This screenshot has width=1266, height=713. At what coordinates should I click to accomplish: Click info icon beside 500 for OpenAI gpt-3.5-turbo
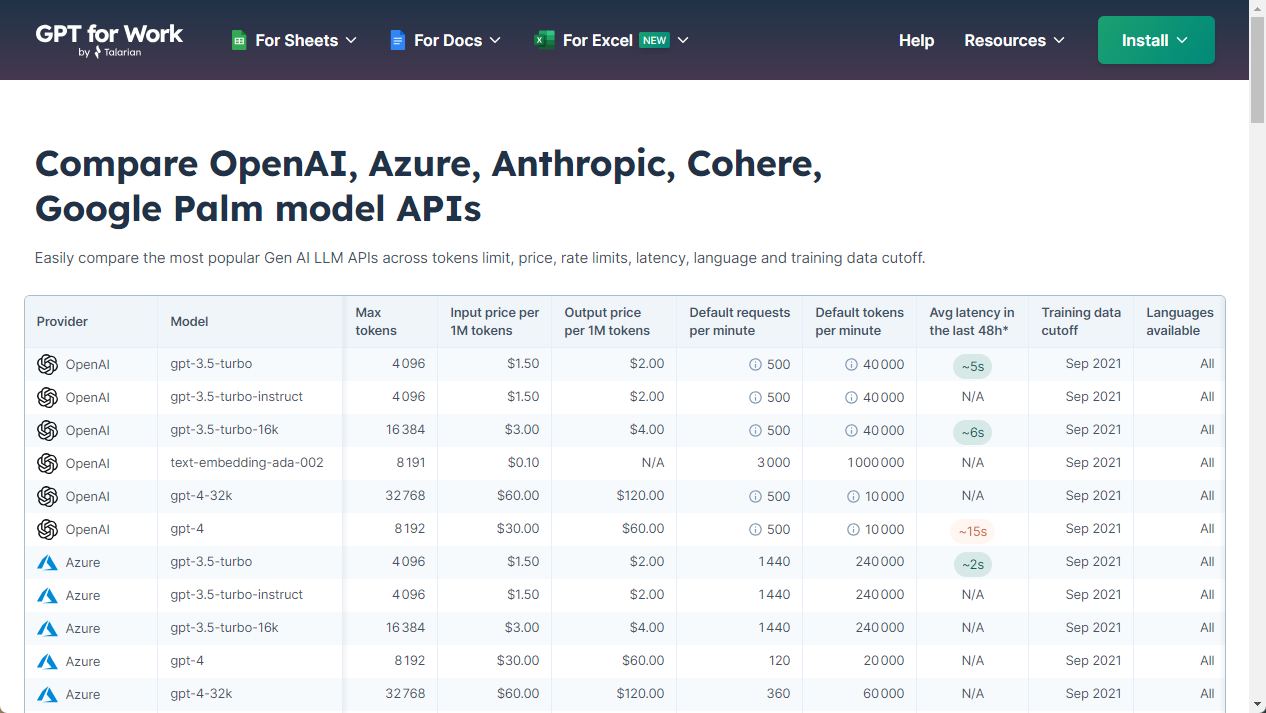755,365
